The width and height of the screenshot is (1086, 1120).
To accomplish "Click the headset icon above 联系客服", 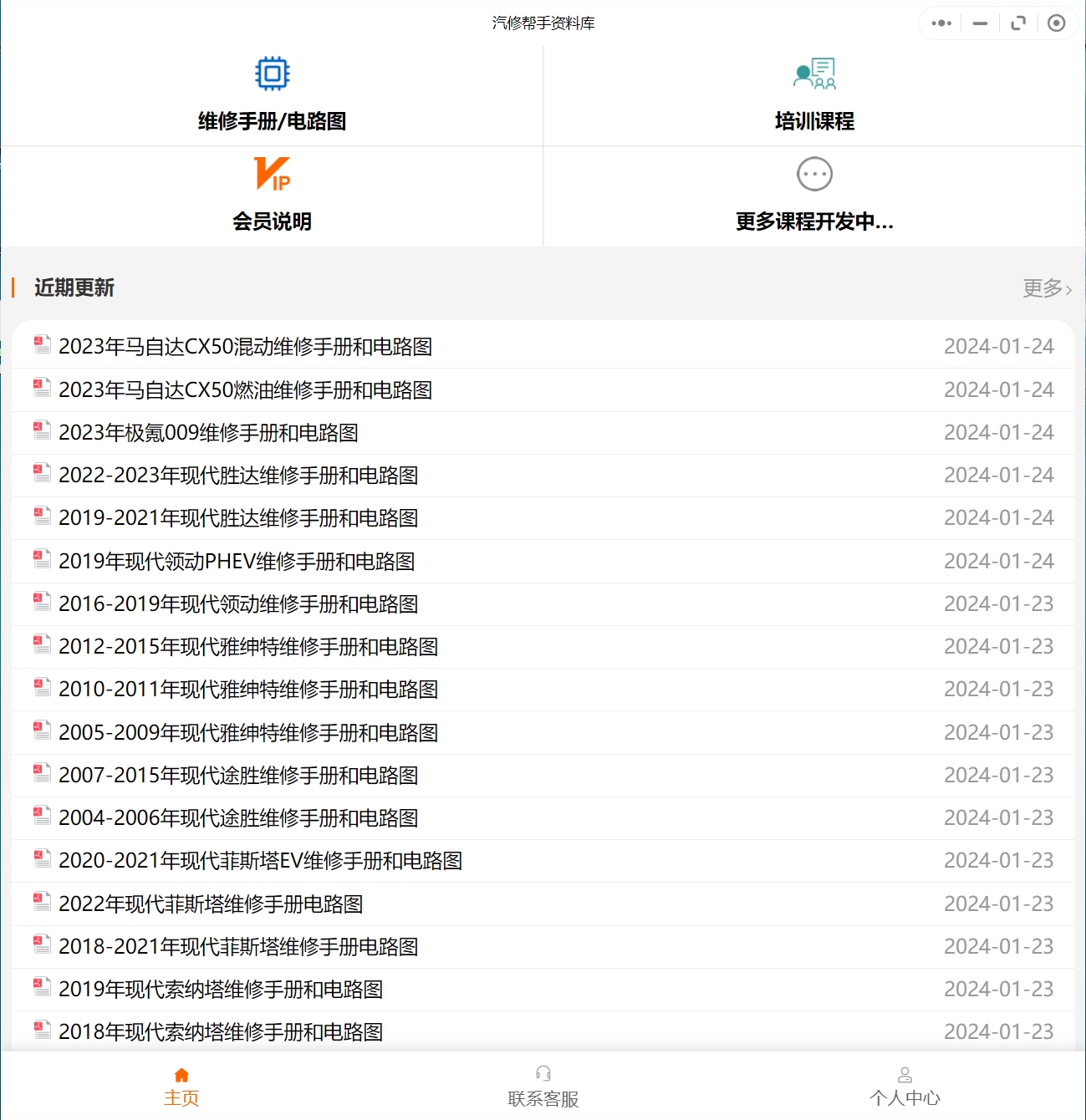I will coord(543,1072).
